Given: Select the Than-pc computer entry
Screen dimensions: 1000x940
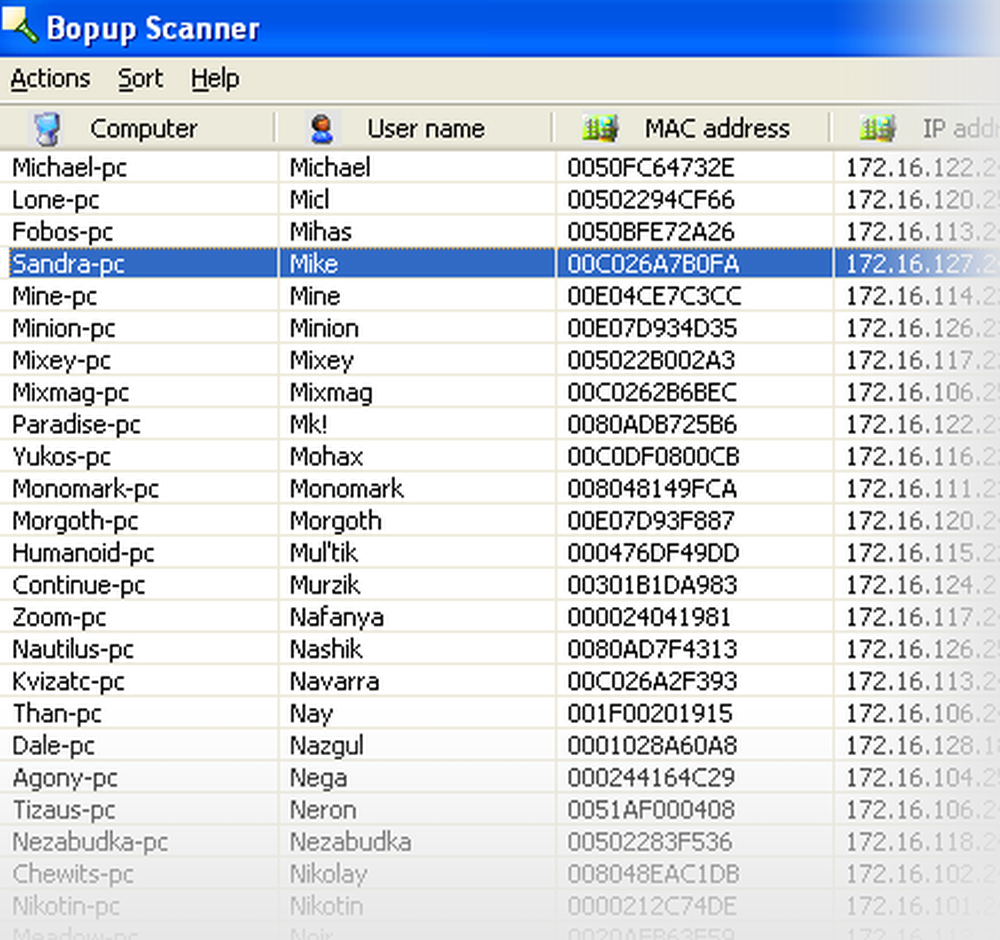Looking at the screenshot, I should click(57, 714).
